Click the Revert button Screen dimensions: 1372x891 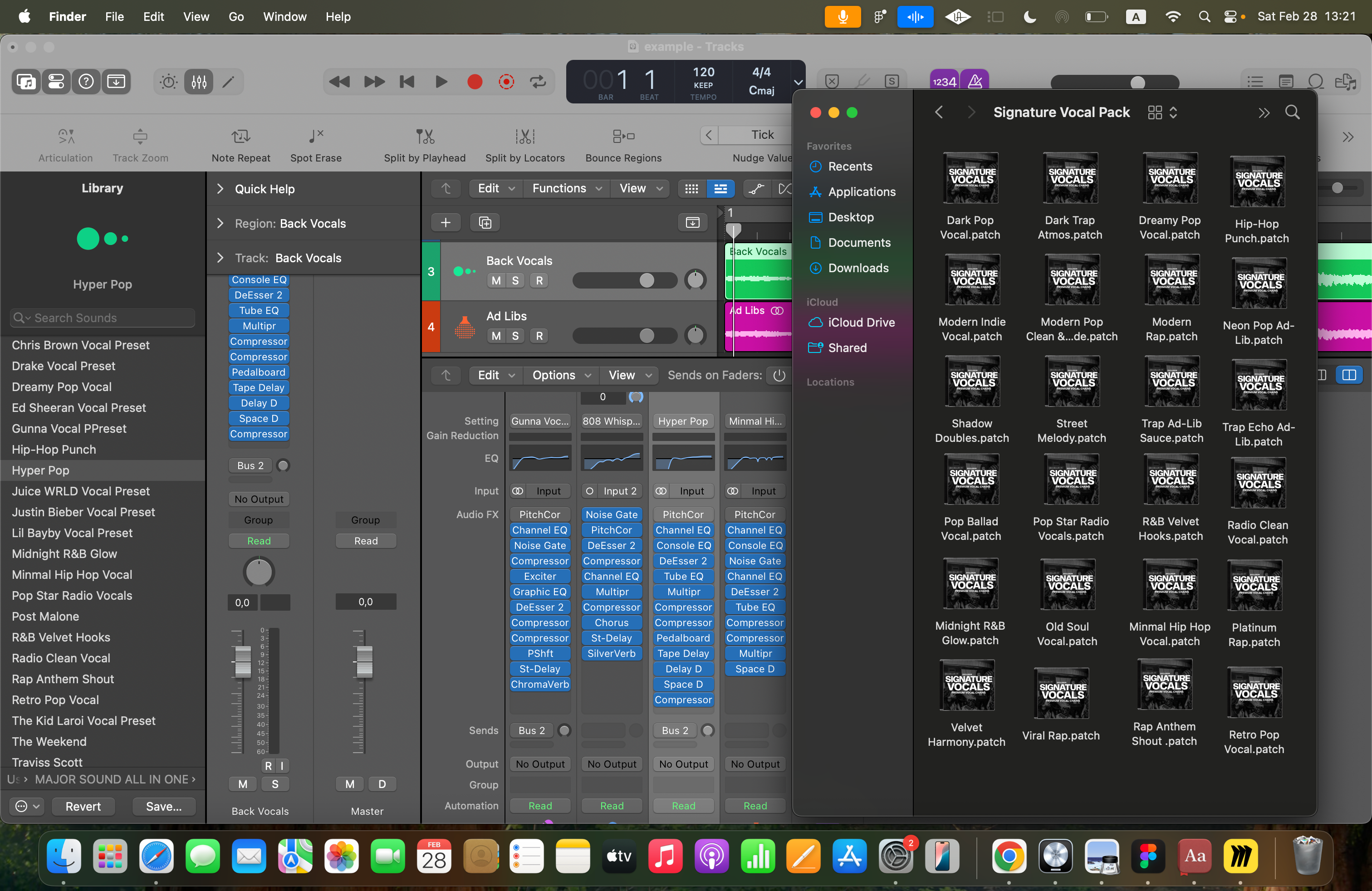point(83,806)
